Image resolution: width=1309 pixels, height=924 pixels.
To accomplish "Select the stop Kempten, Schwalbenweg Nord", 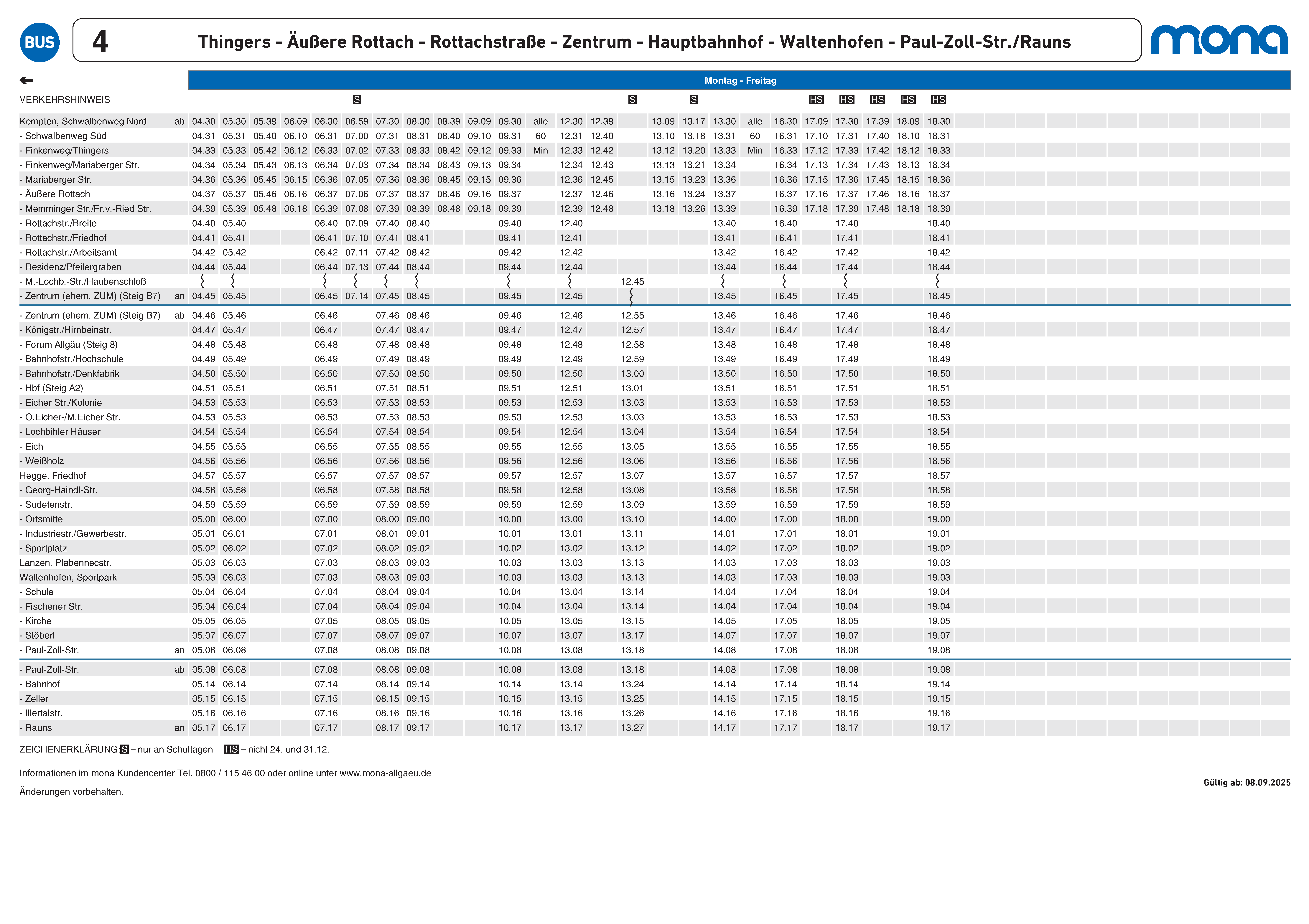I will tap(83, 121).
